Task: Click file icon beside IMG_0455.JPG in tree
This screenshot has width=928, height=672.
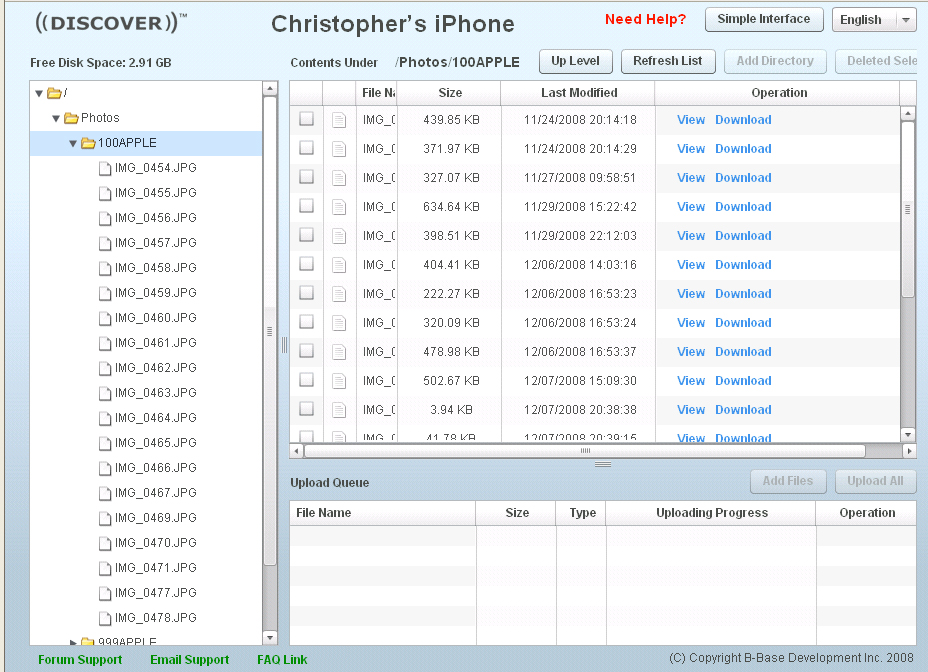Action: (105, 194)
